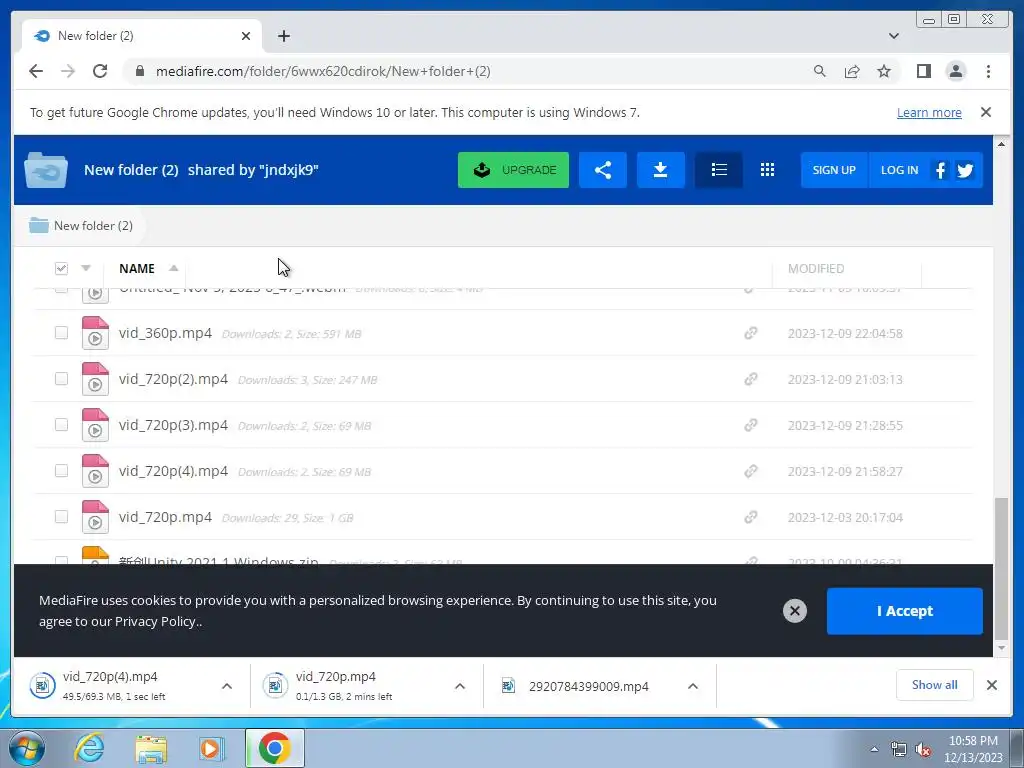Open the side panel icon
1024x768 pixels.
[923, 71]
